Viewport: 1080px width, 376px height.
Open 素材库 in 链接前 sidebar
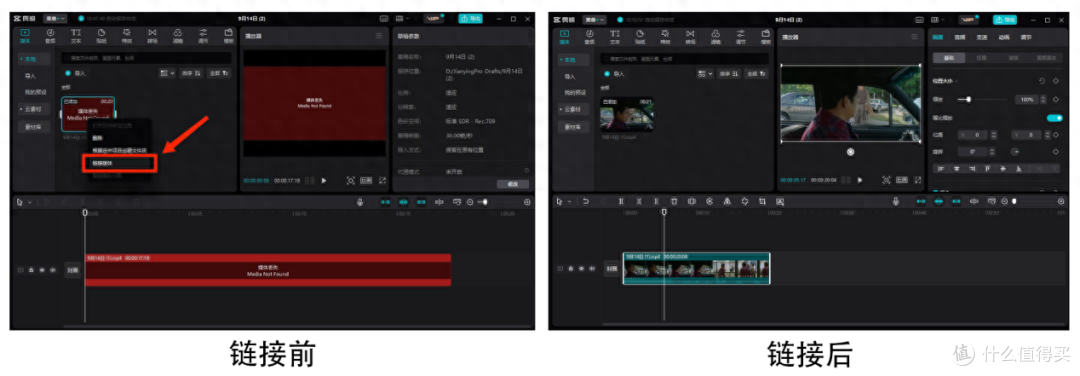coord(34,127)
